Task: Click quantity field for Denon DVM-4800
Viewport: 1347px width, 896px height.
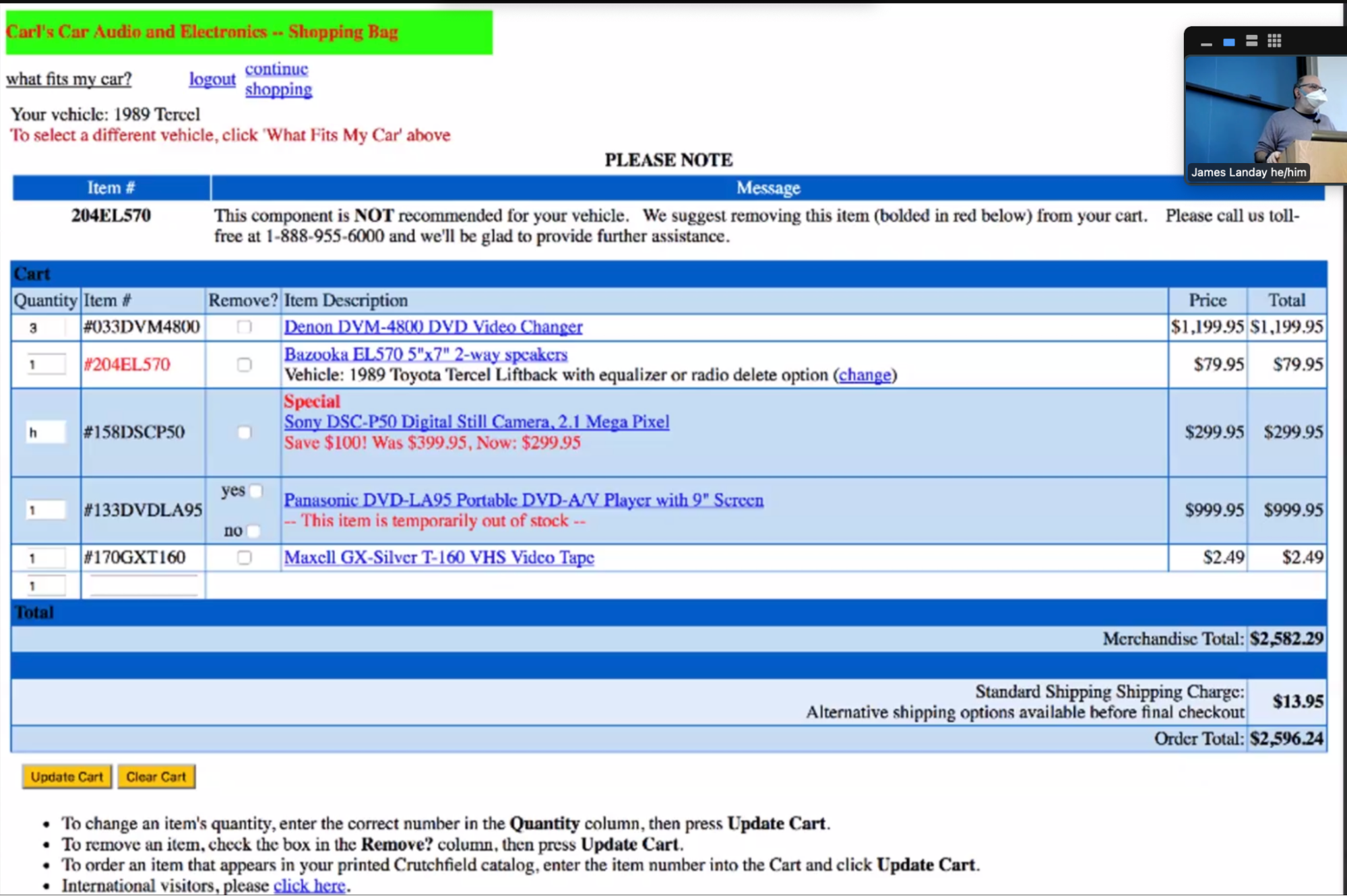Action: [x=45, y=328]
